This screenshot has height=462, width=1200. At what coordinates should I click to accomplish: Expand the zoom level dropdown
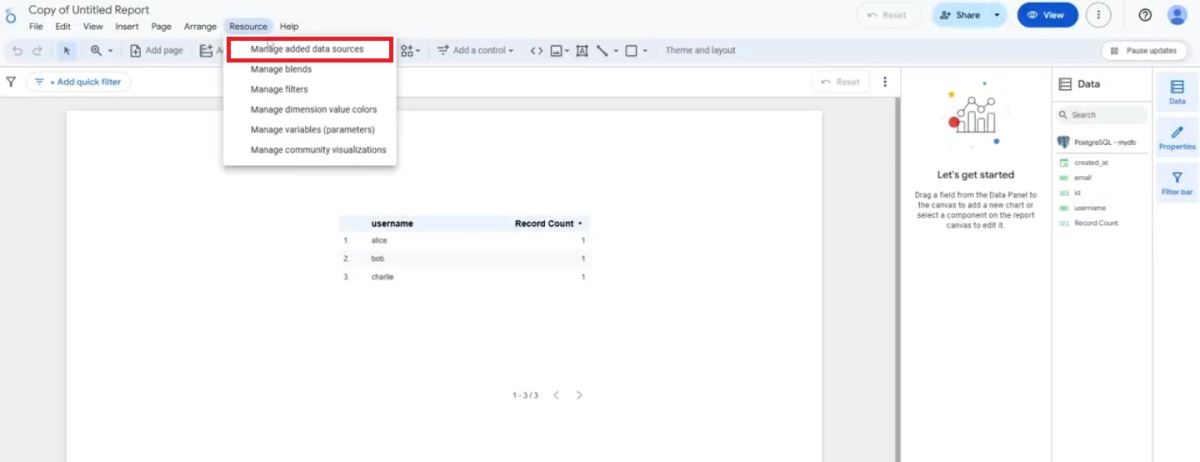tap(102, 50)
